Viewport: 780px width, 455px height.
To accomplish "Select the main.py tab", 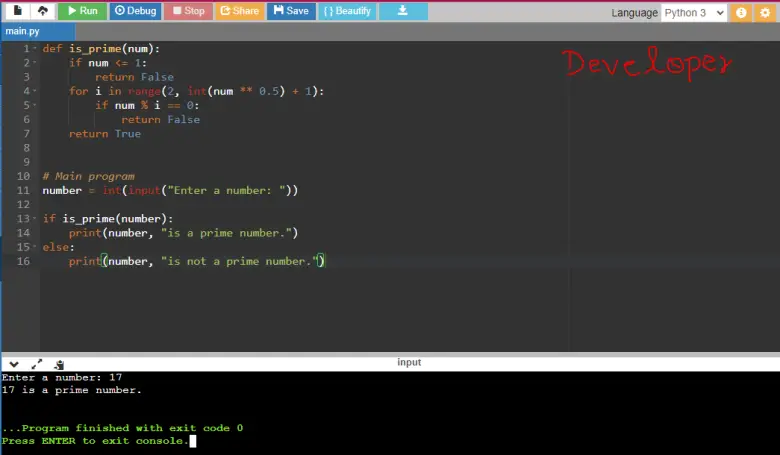I will 22,31.
